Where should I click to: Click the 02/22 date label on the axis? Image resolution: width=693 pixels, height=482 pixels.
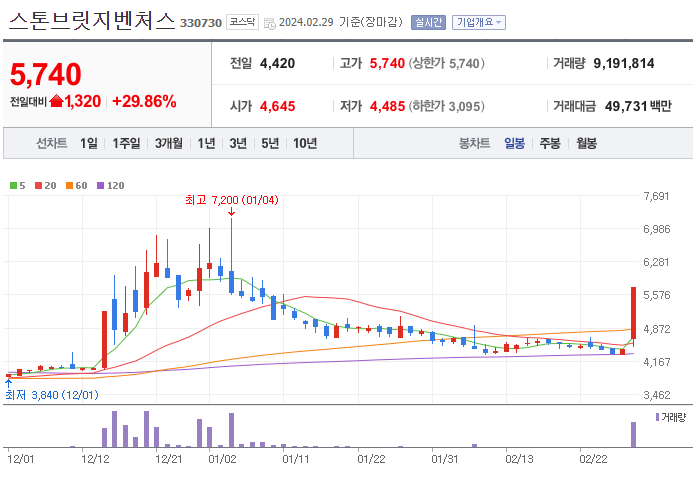pos(593,459)
